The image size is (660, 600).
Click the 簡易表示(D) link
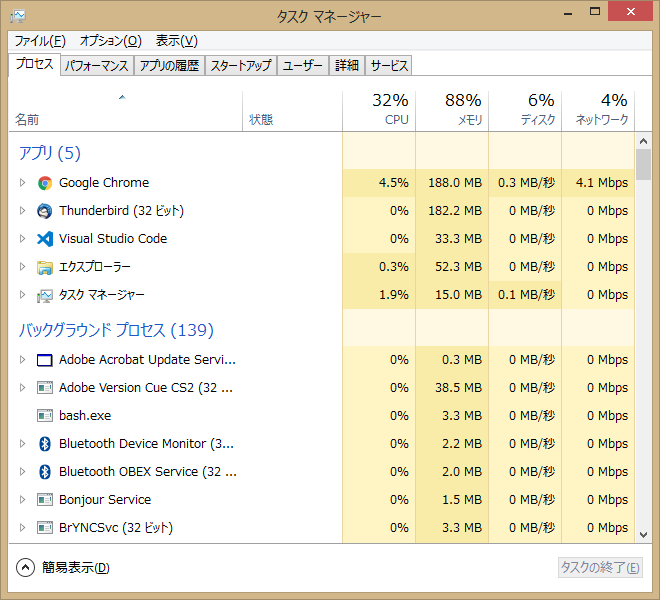point(76,568)
